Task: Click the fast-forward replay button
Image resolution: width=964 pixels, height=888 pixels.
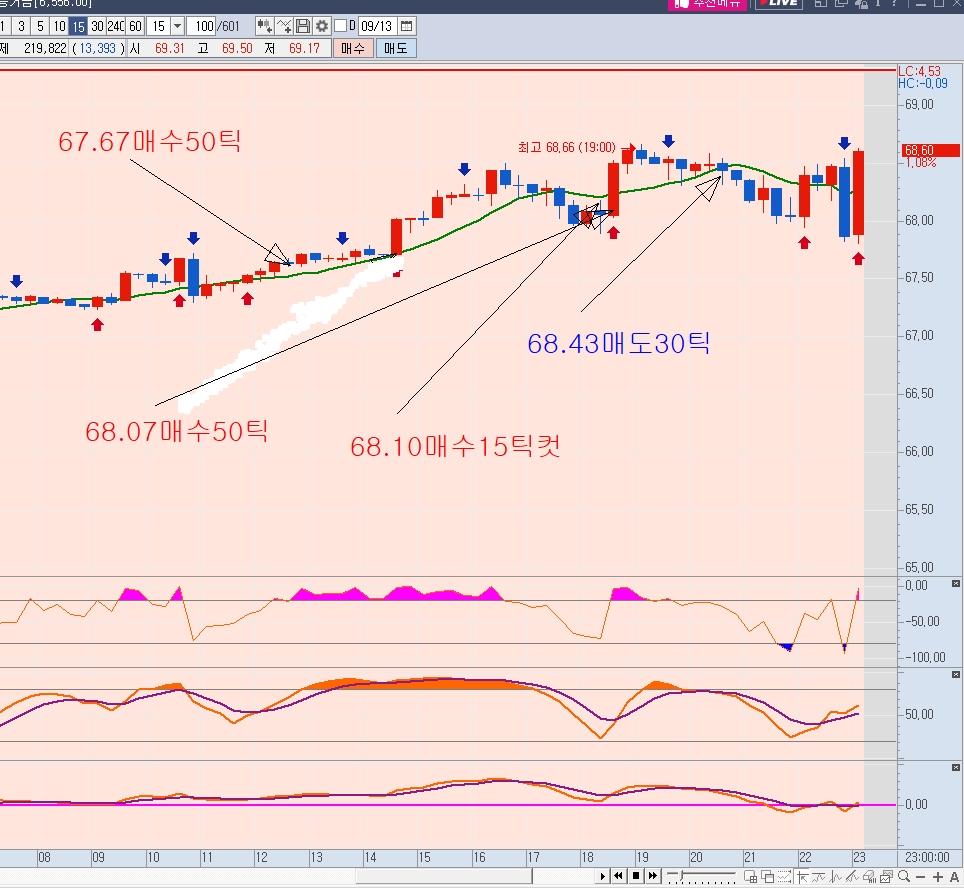Action: pyautogui.click(x=653, y=876)
